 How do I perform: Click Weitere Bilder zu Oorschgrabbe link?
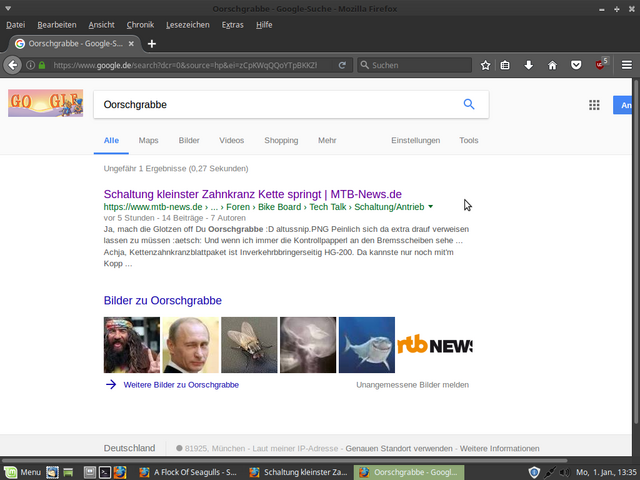pyautogui.click(x=181, y=385)
